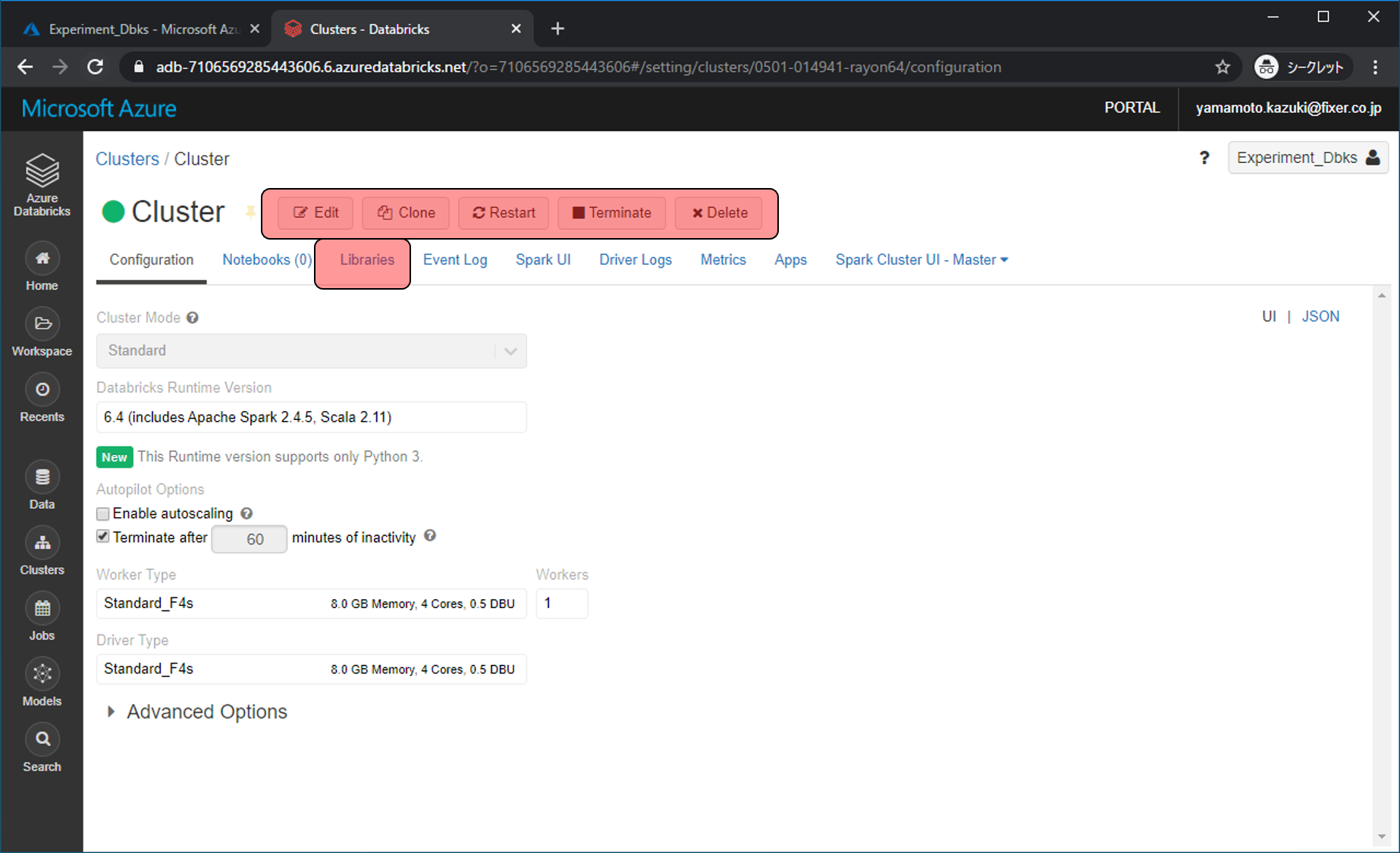Open Worker Type Standard_F4s selector
This screenshot has height=853, width=1400.
click(311, 604)
